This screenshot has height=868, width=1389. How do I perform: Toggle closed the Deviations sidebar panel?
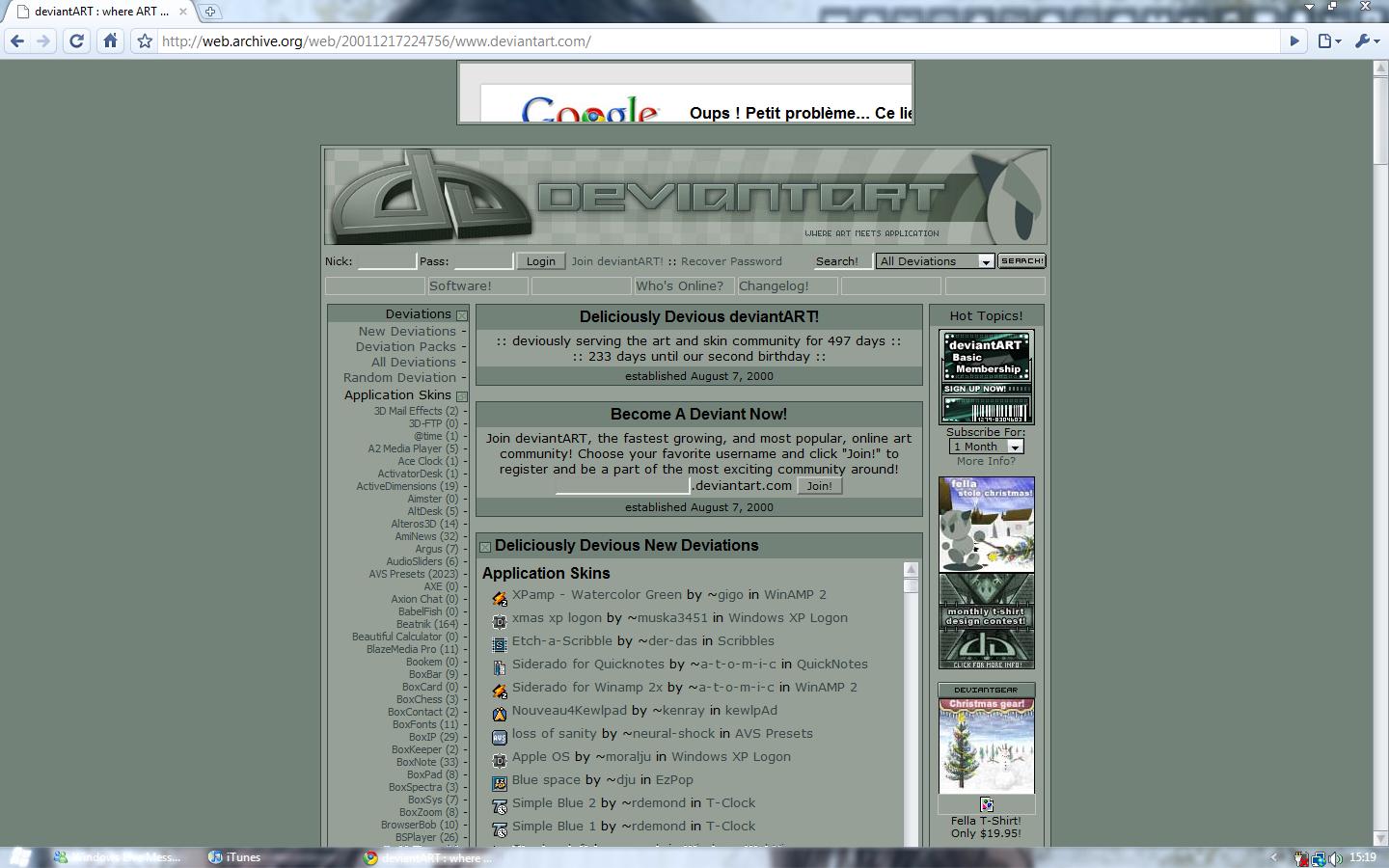(x=462, y=315)
